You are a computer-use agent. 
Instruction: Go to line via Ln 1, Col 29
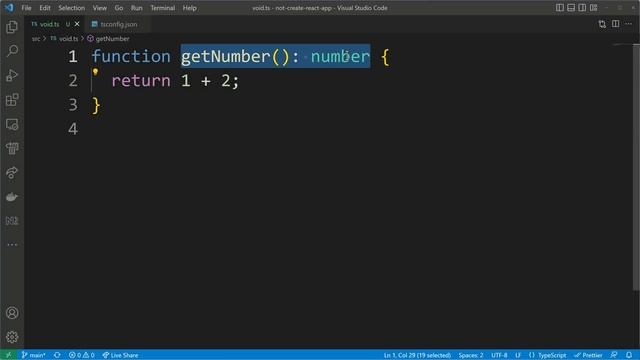[417, 355]
